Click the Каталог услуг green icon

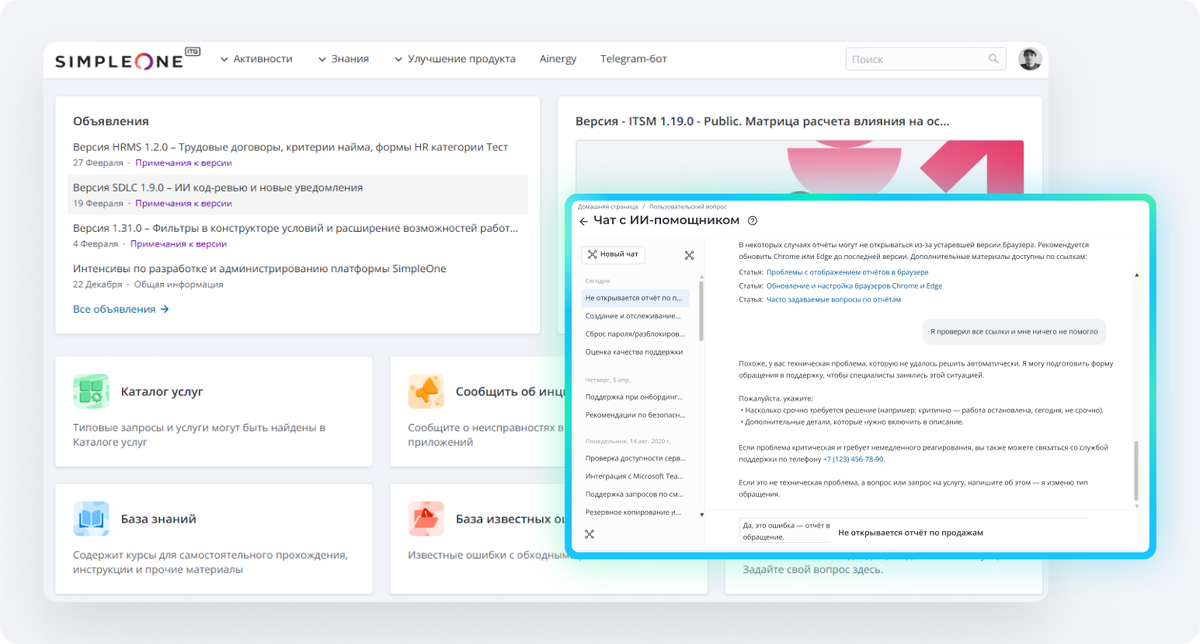(91, 392)
